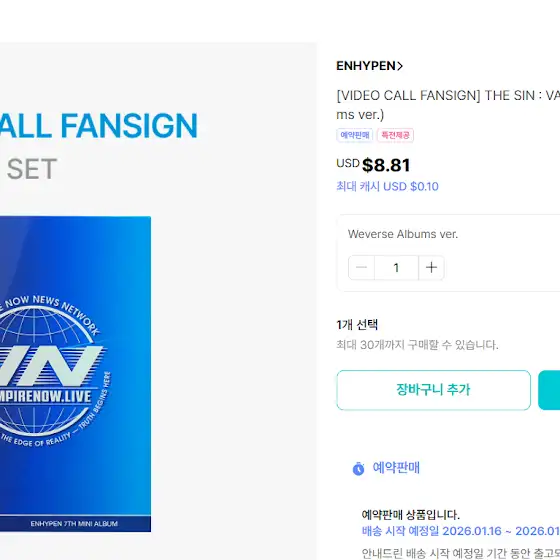
Task: Click the USD $8.81 price
Action: tap(373, 165)
